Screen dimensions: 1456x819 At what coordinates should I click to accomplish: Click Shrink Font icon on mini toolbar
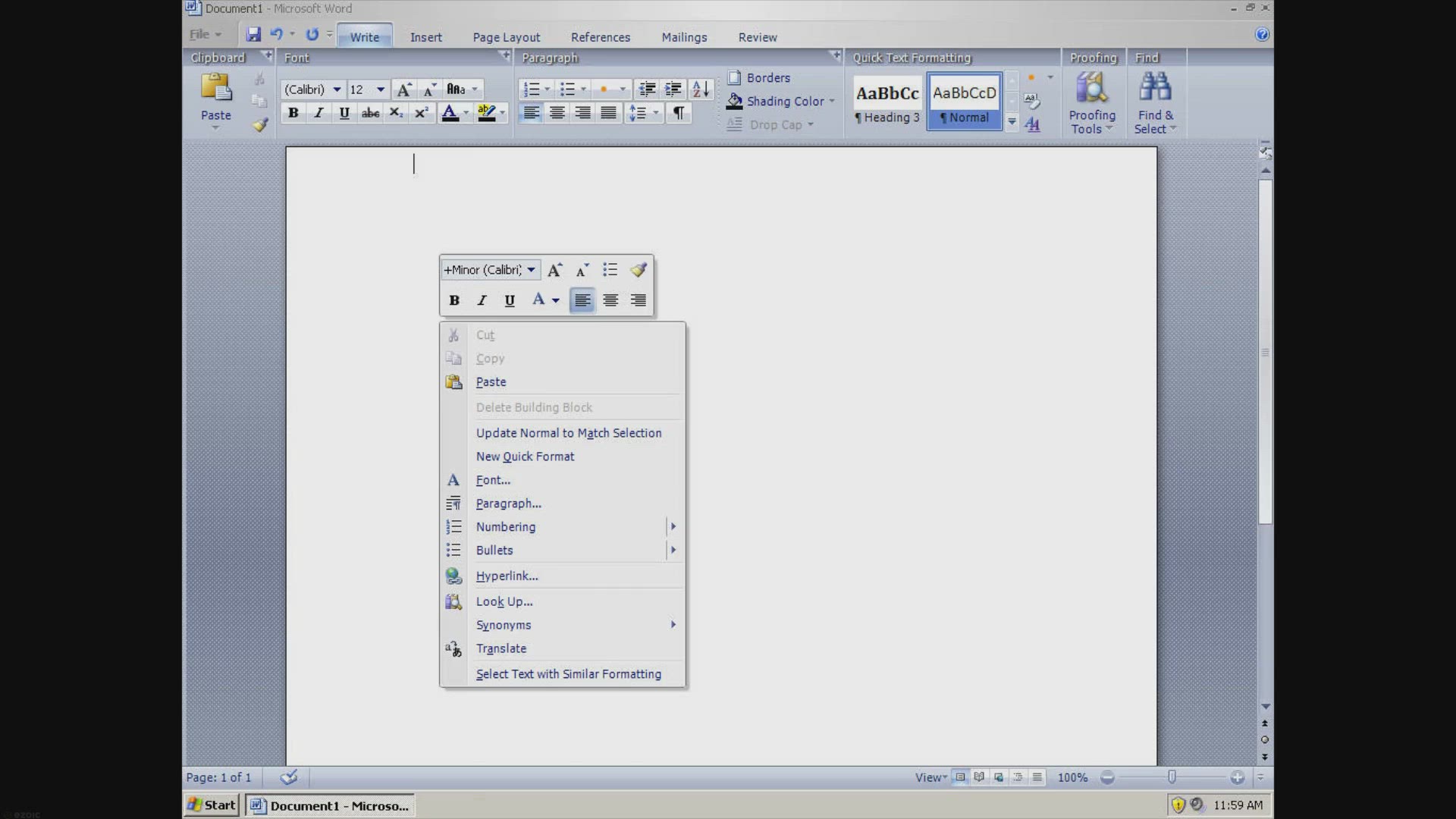pos(582,270)
